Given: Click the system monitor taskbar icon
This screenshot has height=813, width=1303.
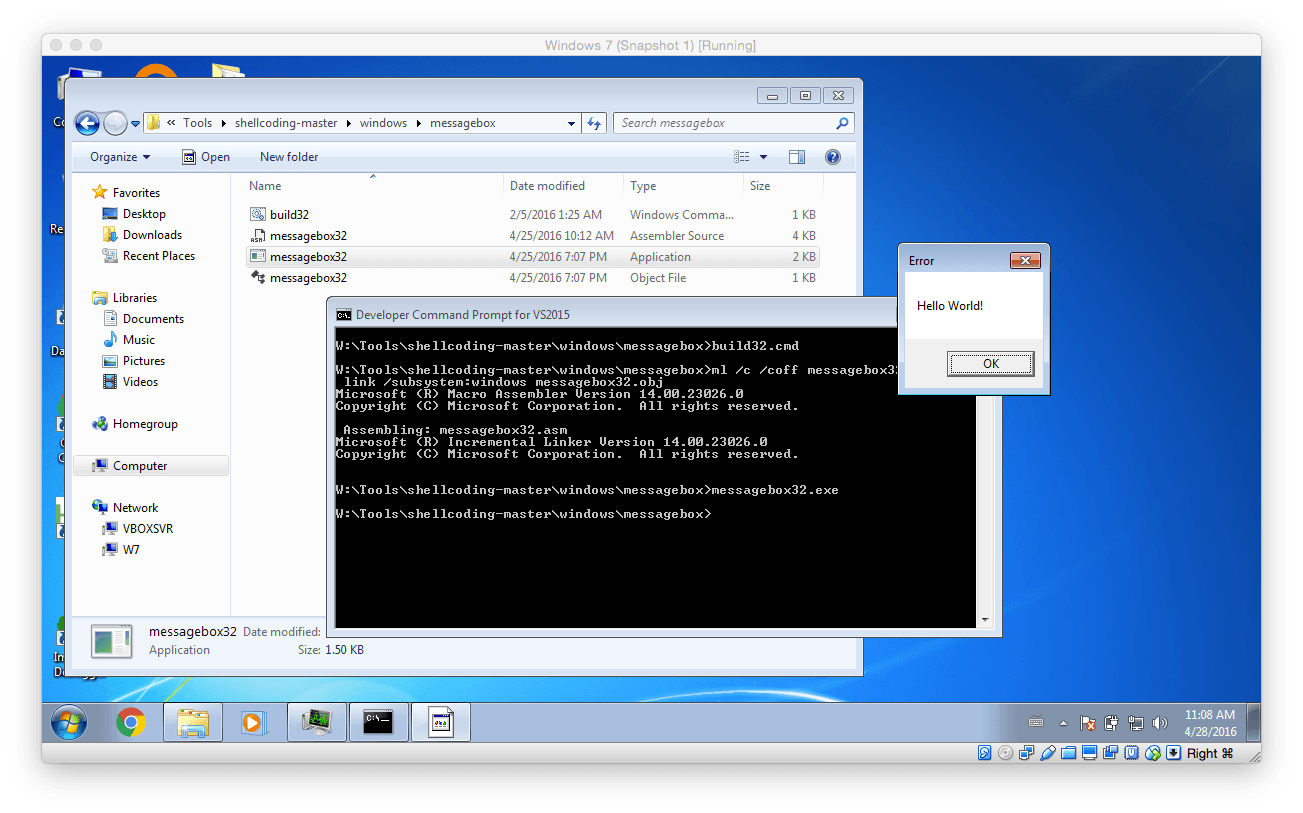Looking at the screenshot, I should (317, 722).
